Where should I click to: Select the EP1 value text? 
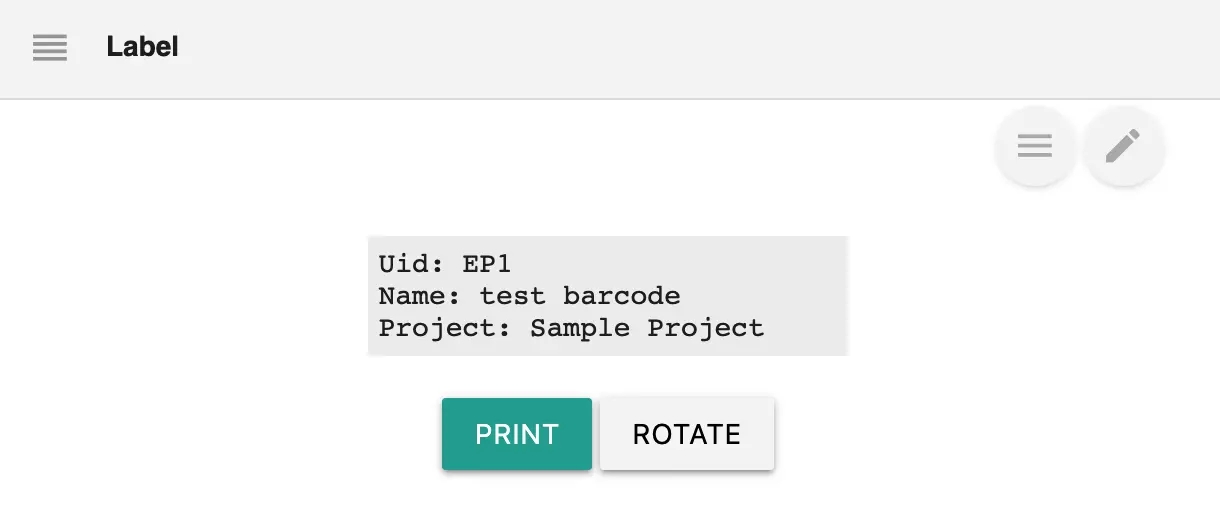pos(487,264)
